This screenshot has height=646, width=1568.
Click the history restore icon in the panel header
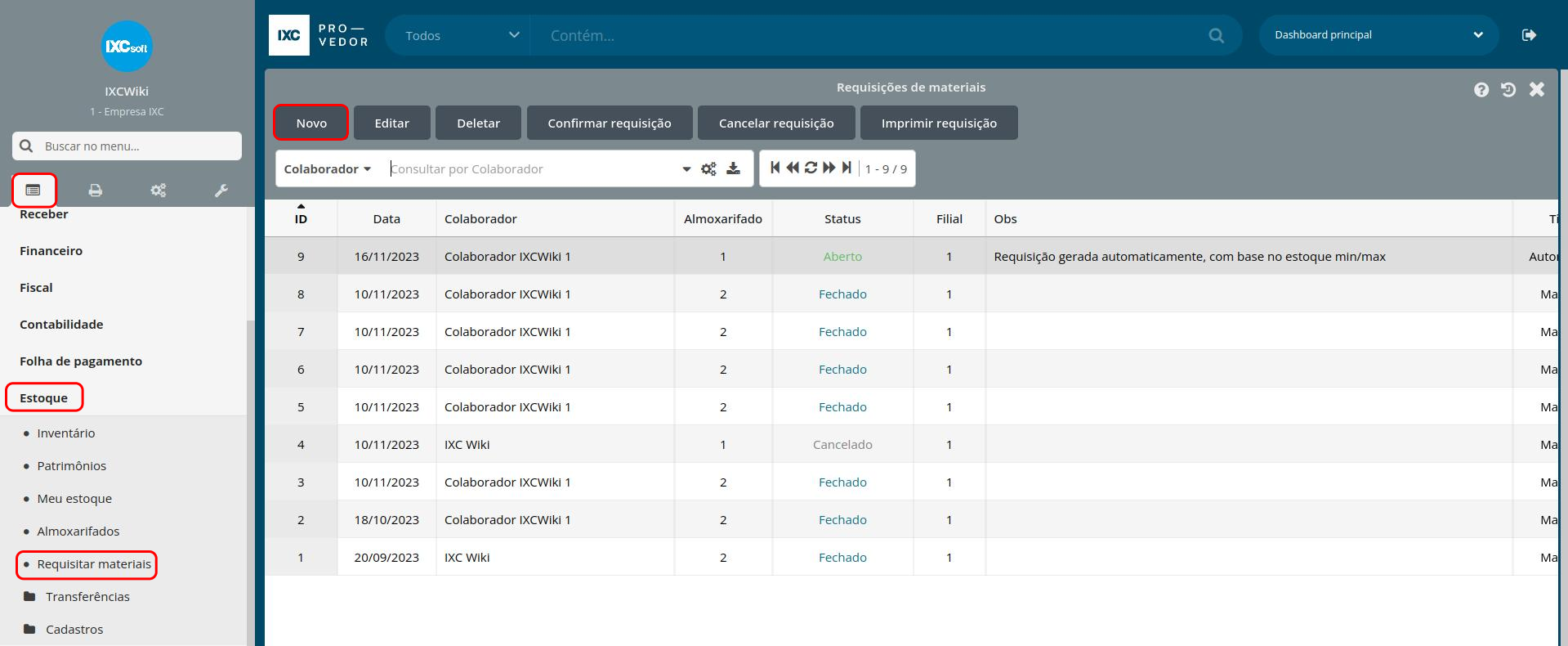[1508, 90]
